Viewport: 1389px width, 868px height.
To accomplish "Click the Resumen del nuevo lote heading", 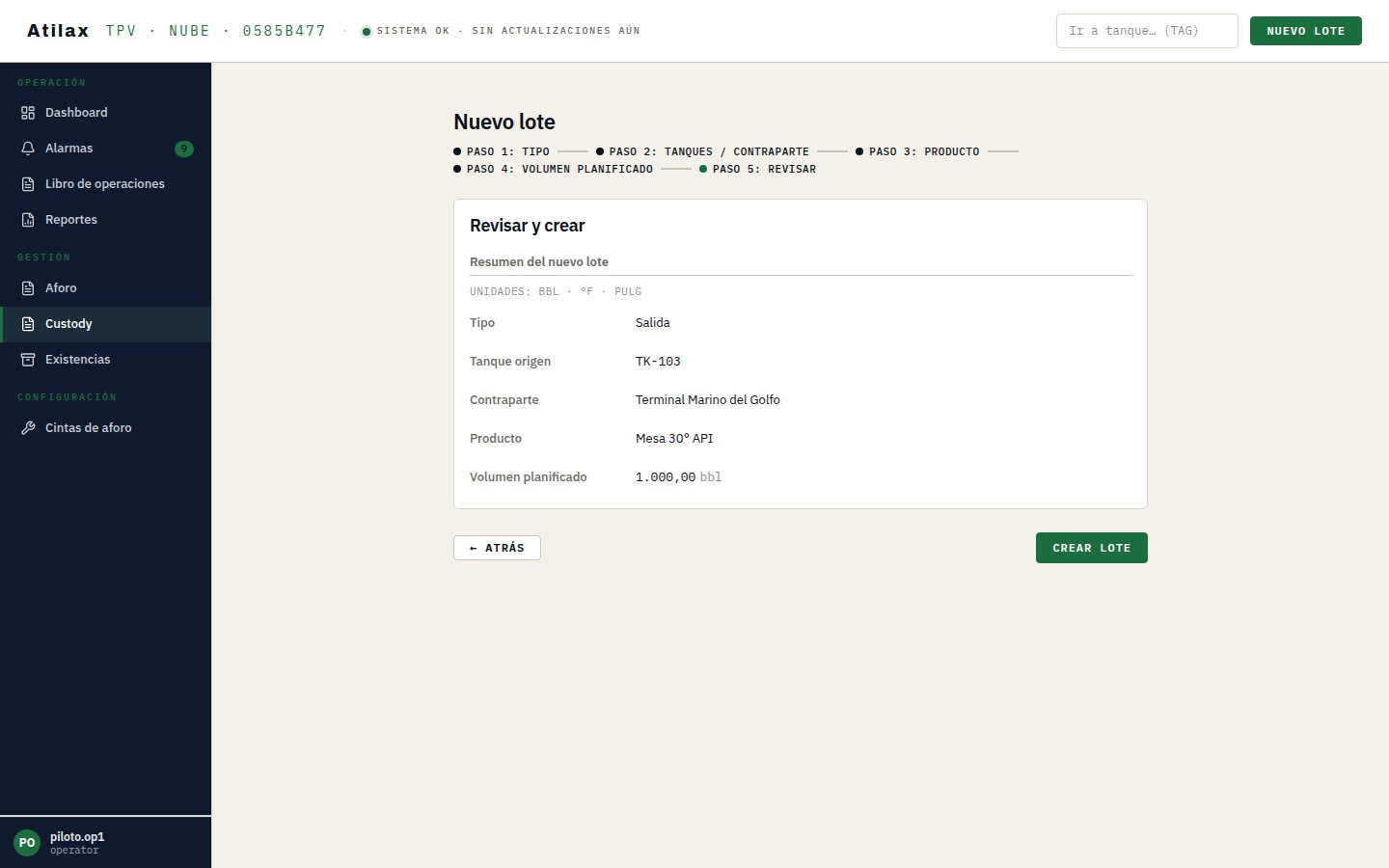I will (x=539, y=262).
